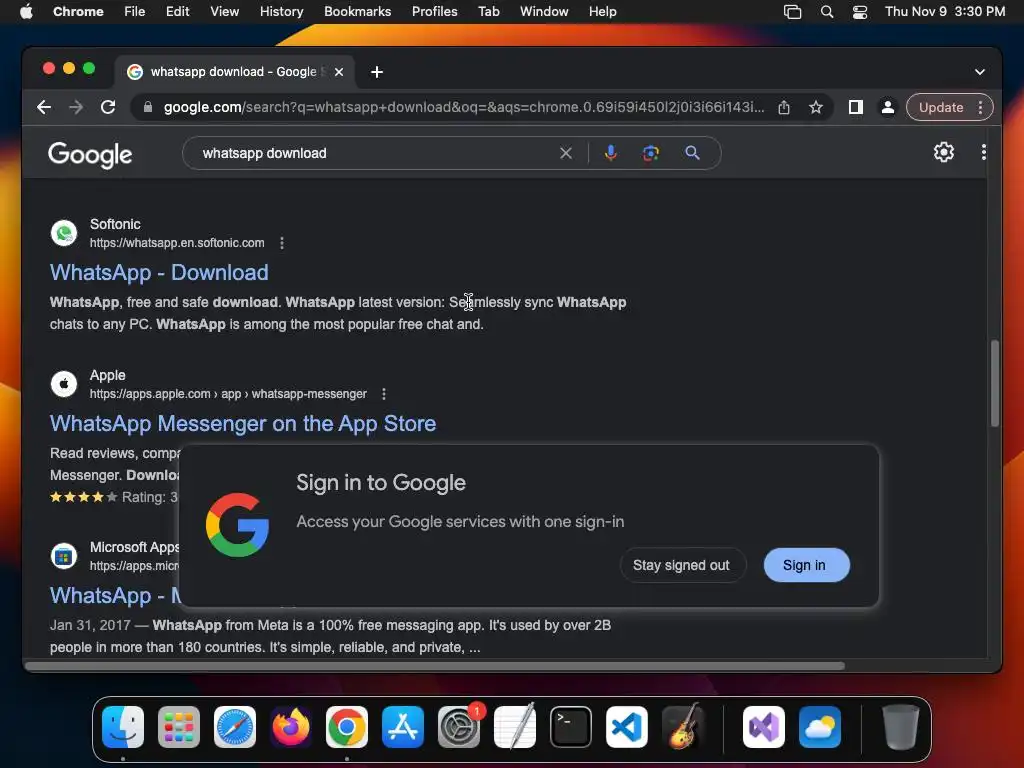1024x768 pixels.
Task: Open the menu bar date and time
Action: [x=944, y=12]
